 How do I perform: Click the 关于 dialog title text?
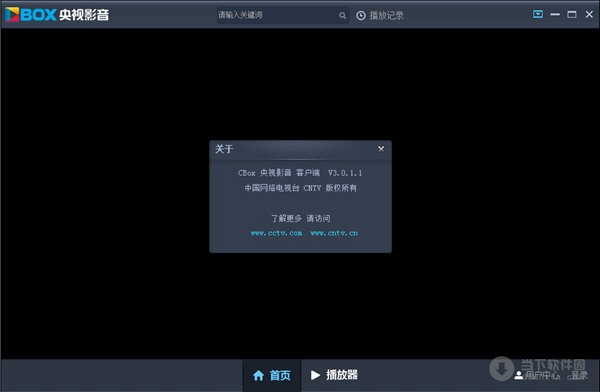tap(224, 149)
